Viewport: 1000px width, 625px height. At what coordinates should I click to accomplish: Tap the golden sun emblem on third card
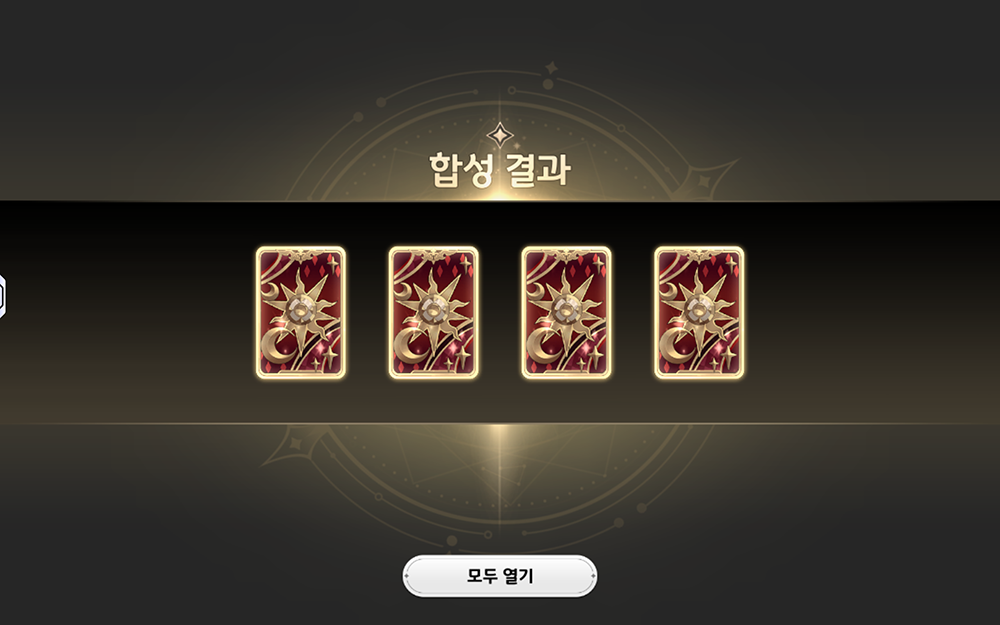[x=564, y=311]
